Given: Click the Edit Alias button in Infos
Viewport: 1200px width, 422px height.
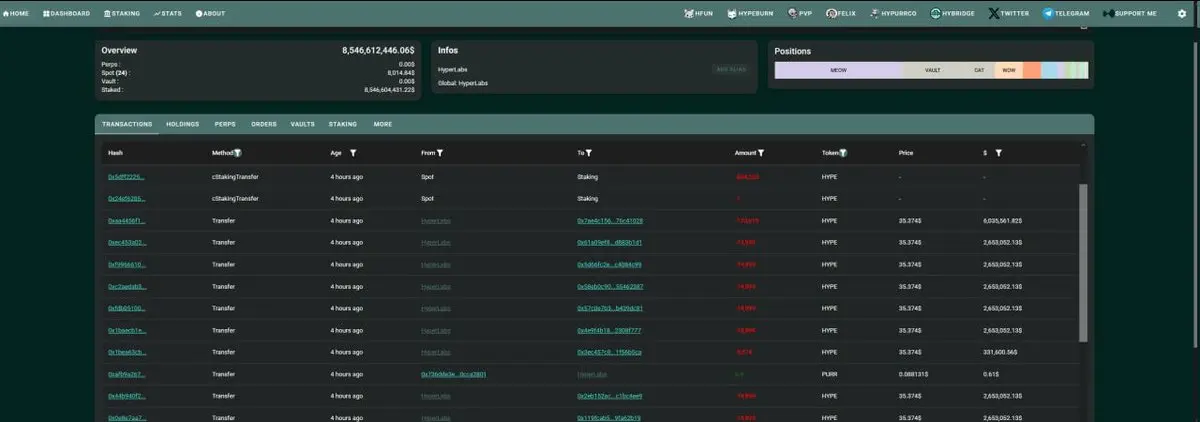Looking at the screenshot, I should pyautogui.click(x=730, y=69).
